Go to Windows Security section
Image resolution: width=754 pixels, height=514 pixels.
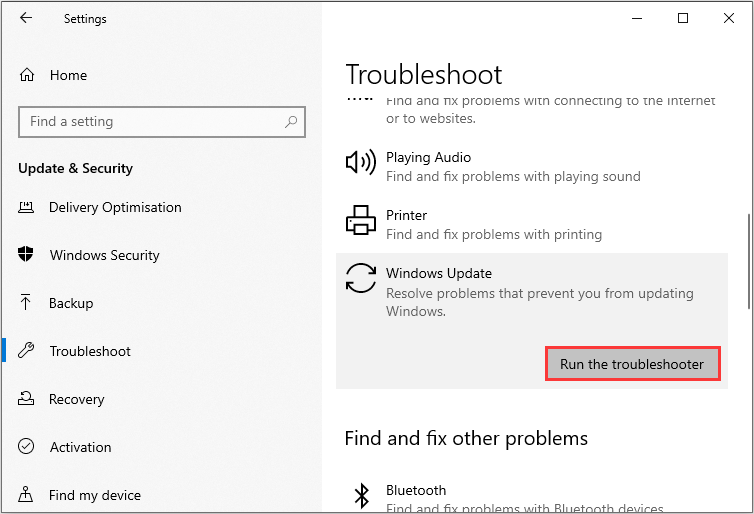104,255
